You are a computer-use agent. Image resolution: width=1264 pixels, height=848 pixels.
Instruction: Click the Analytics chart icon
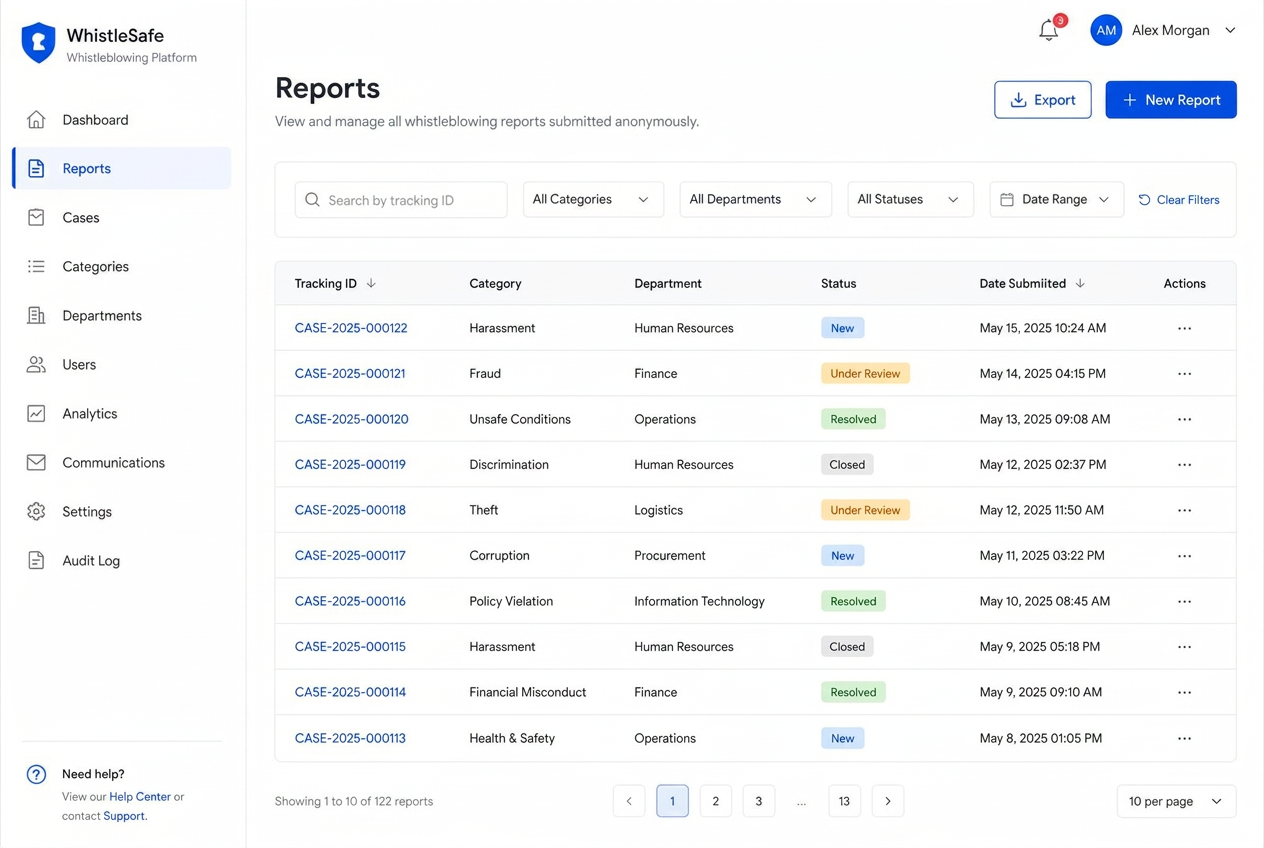point(36,413)
